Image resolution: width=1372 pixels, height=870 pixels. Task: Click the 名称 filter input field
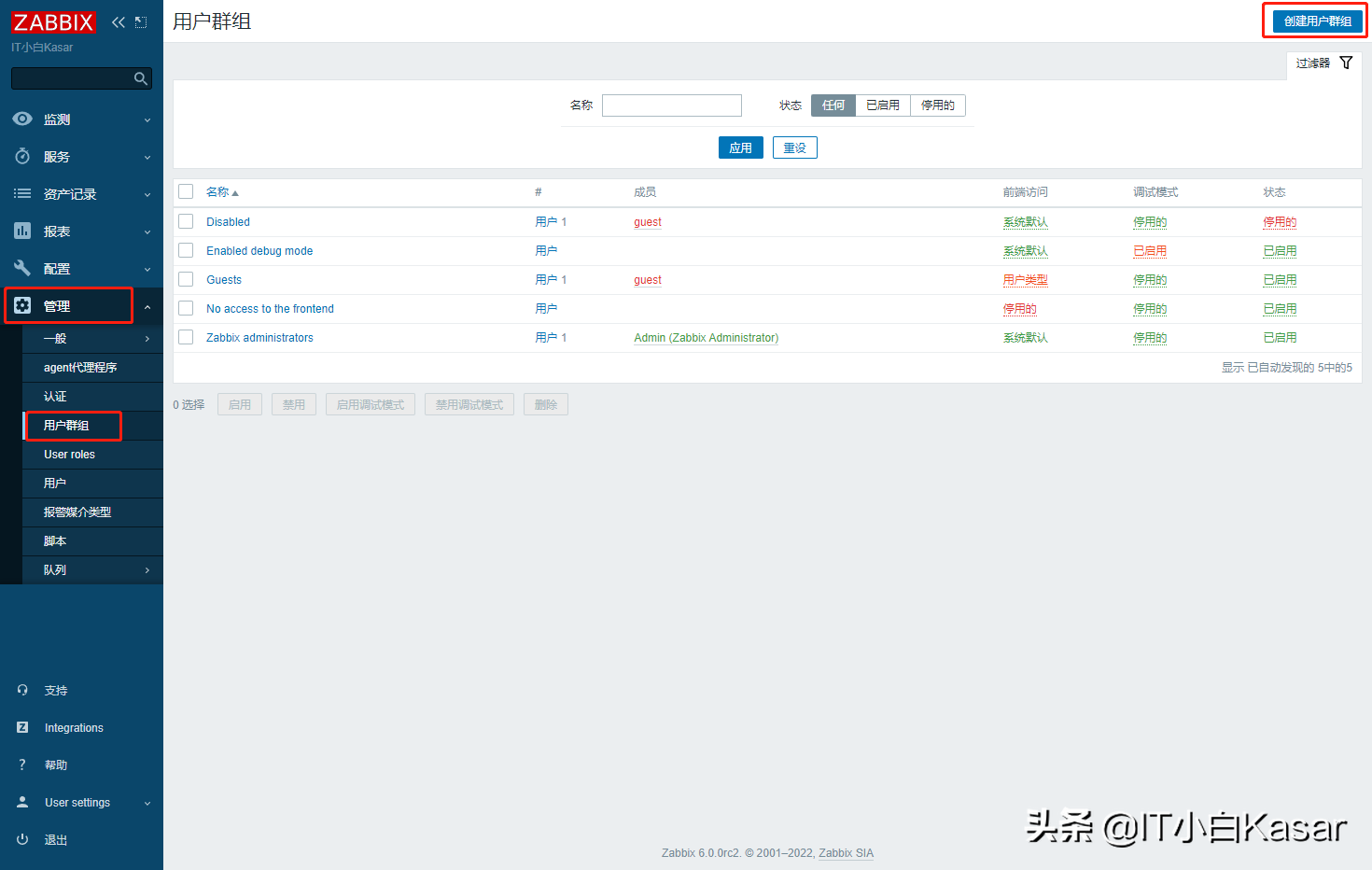[671, 105]
